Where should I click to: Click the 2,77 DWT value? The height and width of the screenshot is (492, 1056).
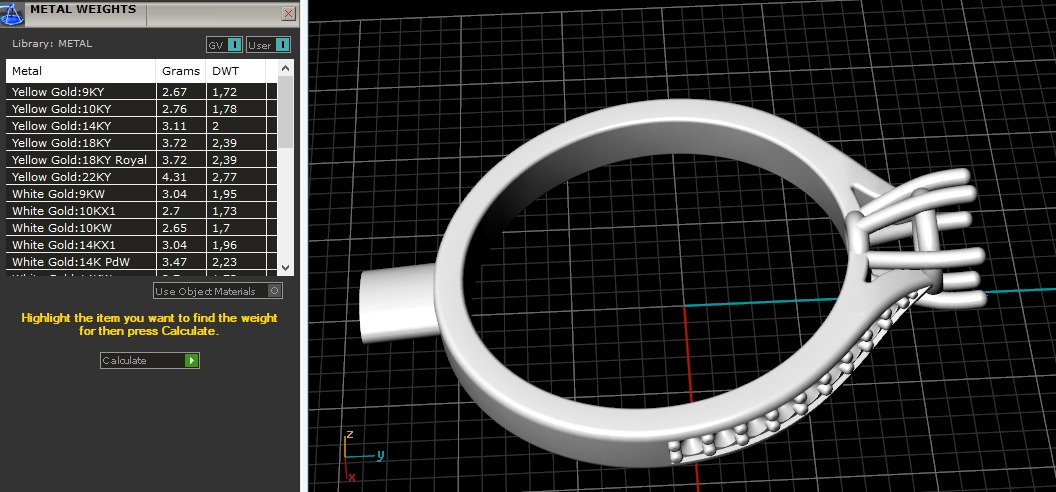coord(224,177)
